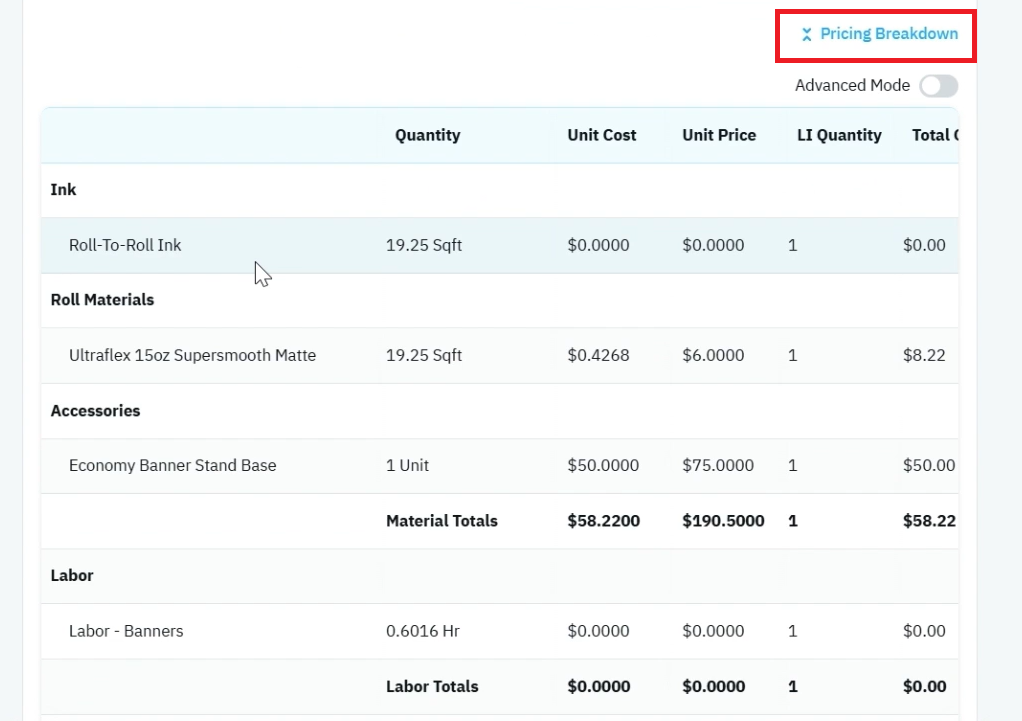Image resolution: width=1022 pixels, height=721 pixels.
Task: Click the Material Totals unit price $190.5000
Action: tap(723, 521)
